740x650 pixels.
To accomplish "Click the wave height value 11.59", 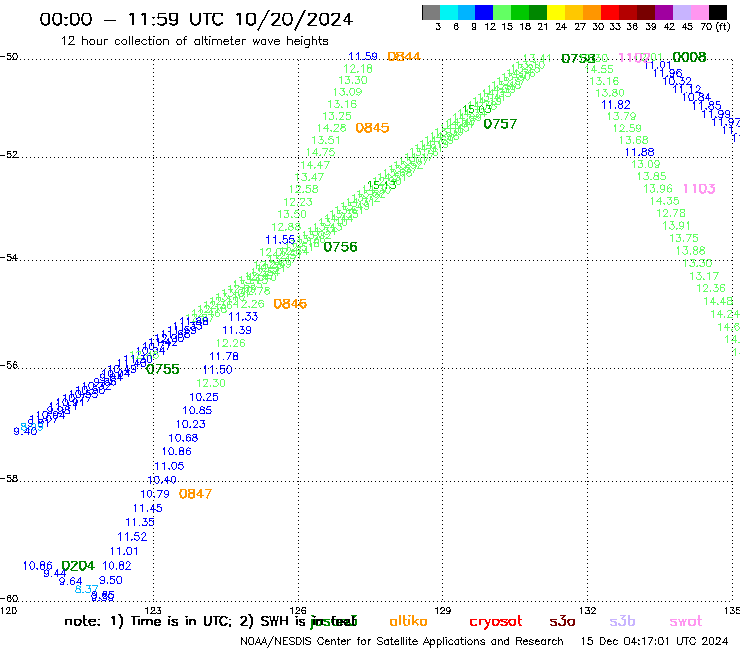I will (363, 56).
